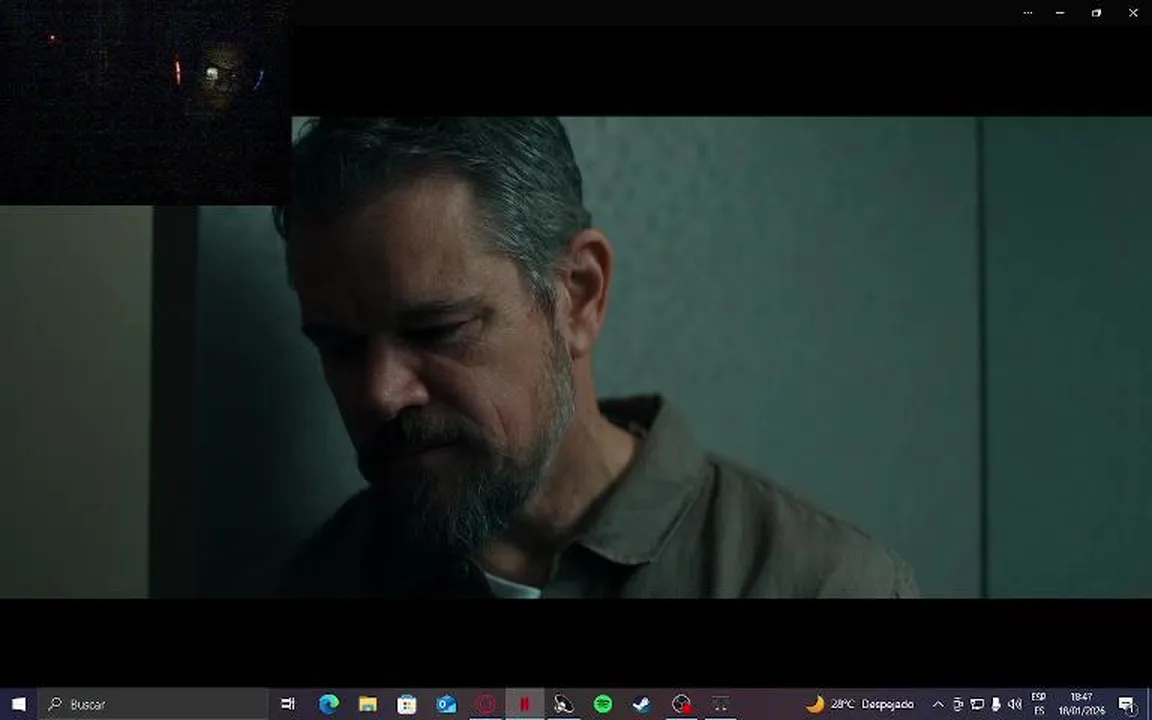This screenshot has width=1152, height=720.
Task: Open network settings from the tray icon
Action: point(976,704)
